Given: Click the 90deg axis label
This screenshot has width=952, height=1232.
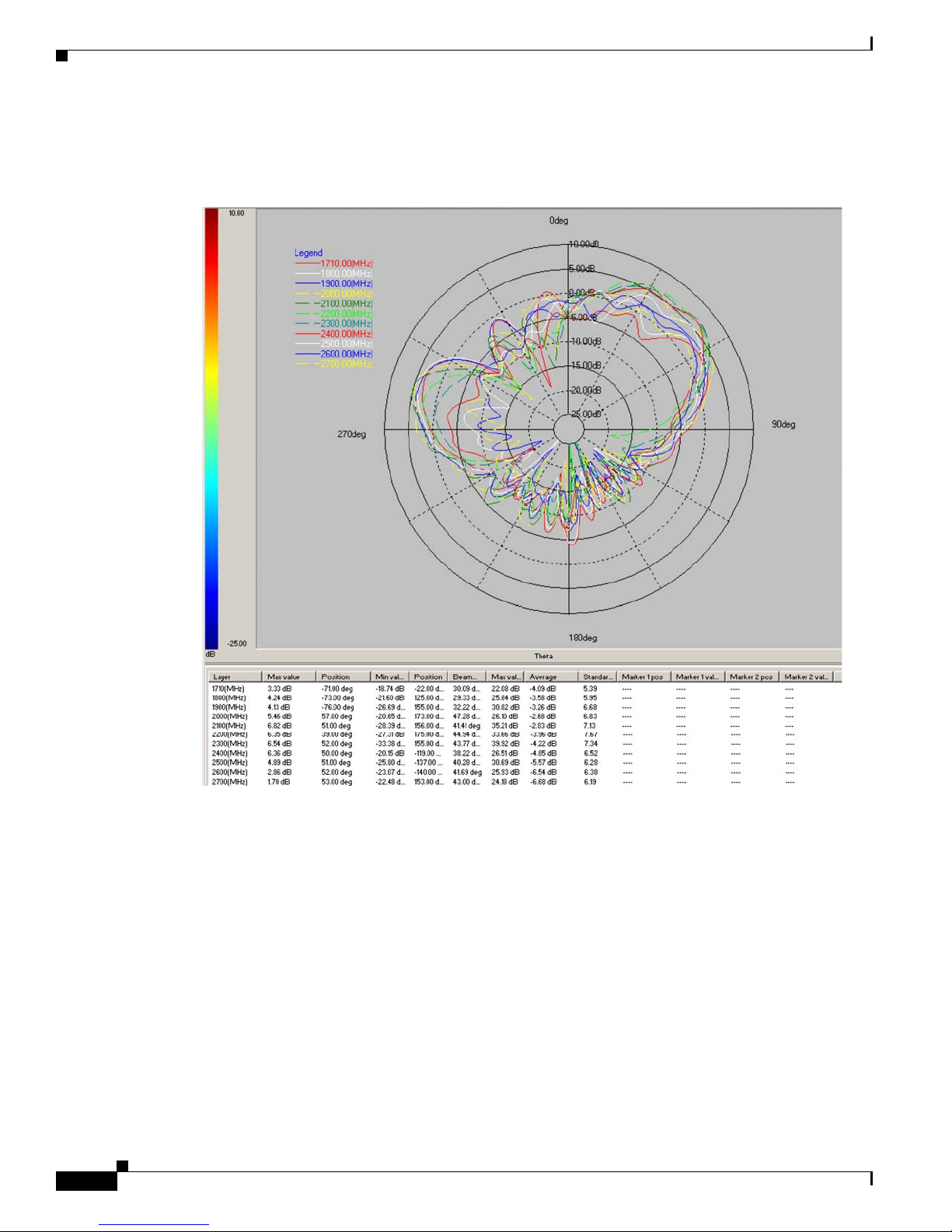Looking at the screenshot, I should point(783,424).
